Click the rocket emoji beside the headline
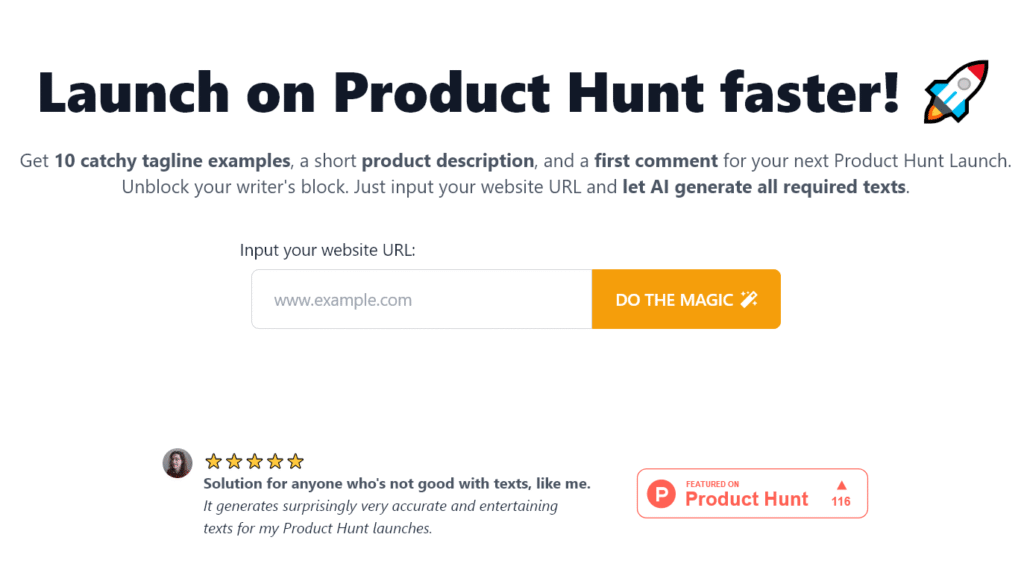Image resolution: width=1024 pixels, height=587 pixels. [955, 91]
